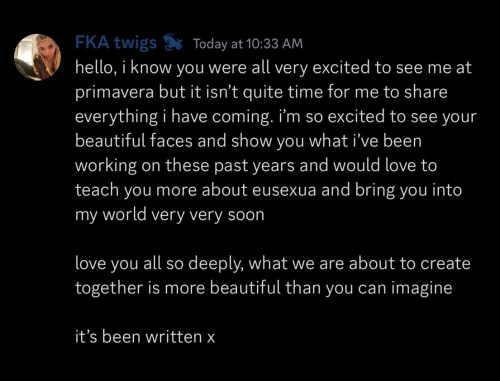Click the phrase beautiful faces
500x381 pixels.
[x=134, y=141]
